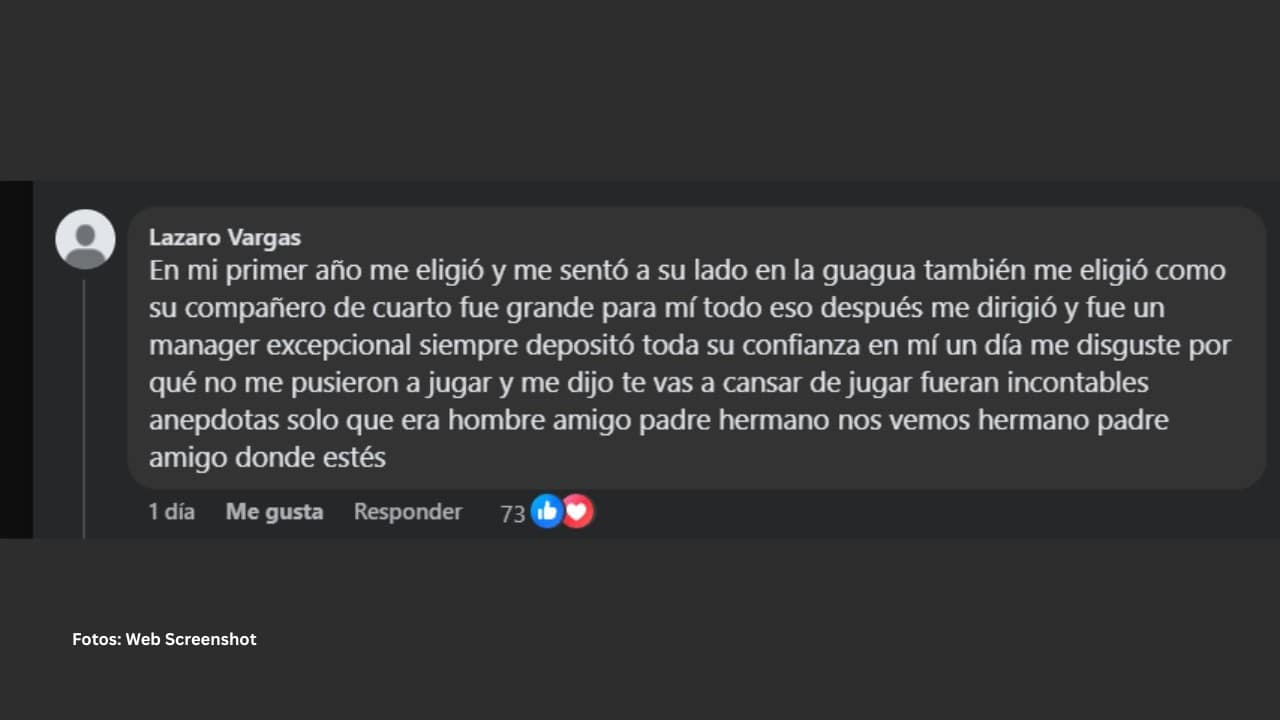This screenshot has height=720, width=1280.
Task: Open Lazaro Vargas profile name link
Action: 225,237
